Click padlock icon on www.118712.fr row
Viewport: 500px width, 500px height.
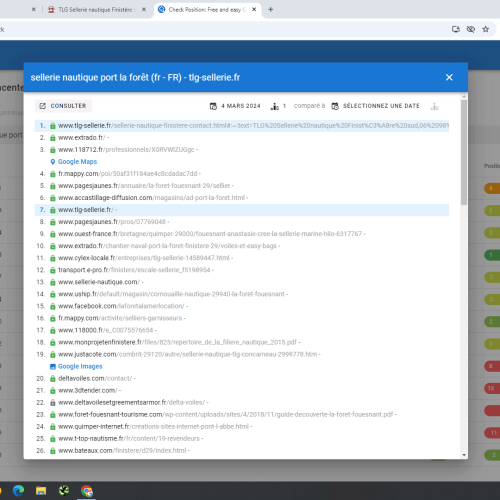(53, 150)
